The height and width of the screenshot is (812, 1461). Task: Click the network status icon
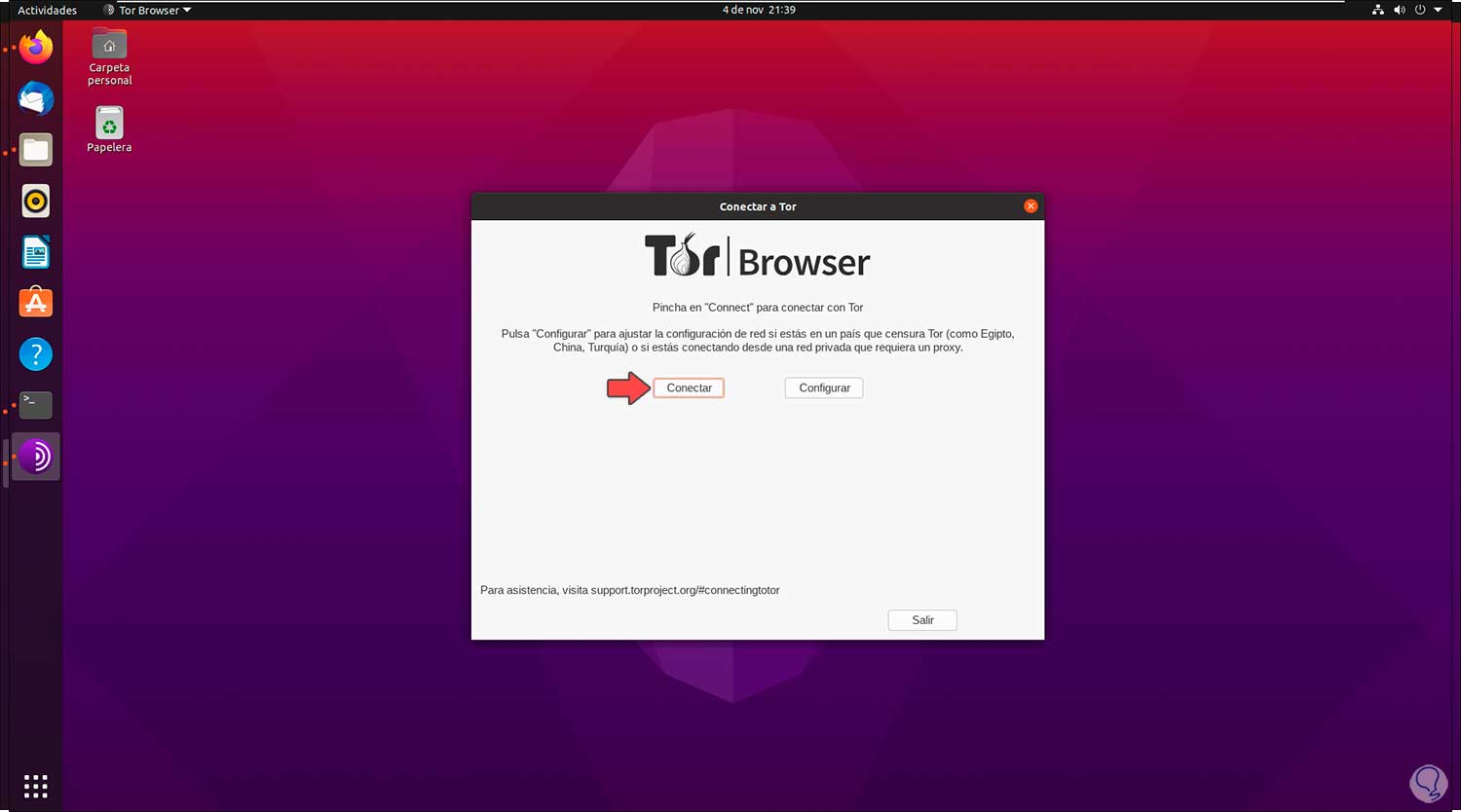coord(1377,10)
